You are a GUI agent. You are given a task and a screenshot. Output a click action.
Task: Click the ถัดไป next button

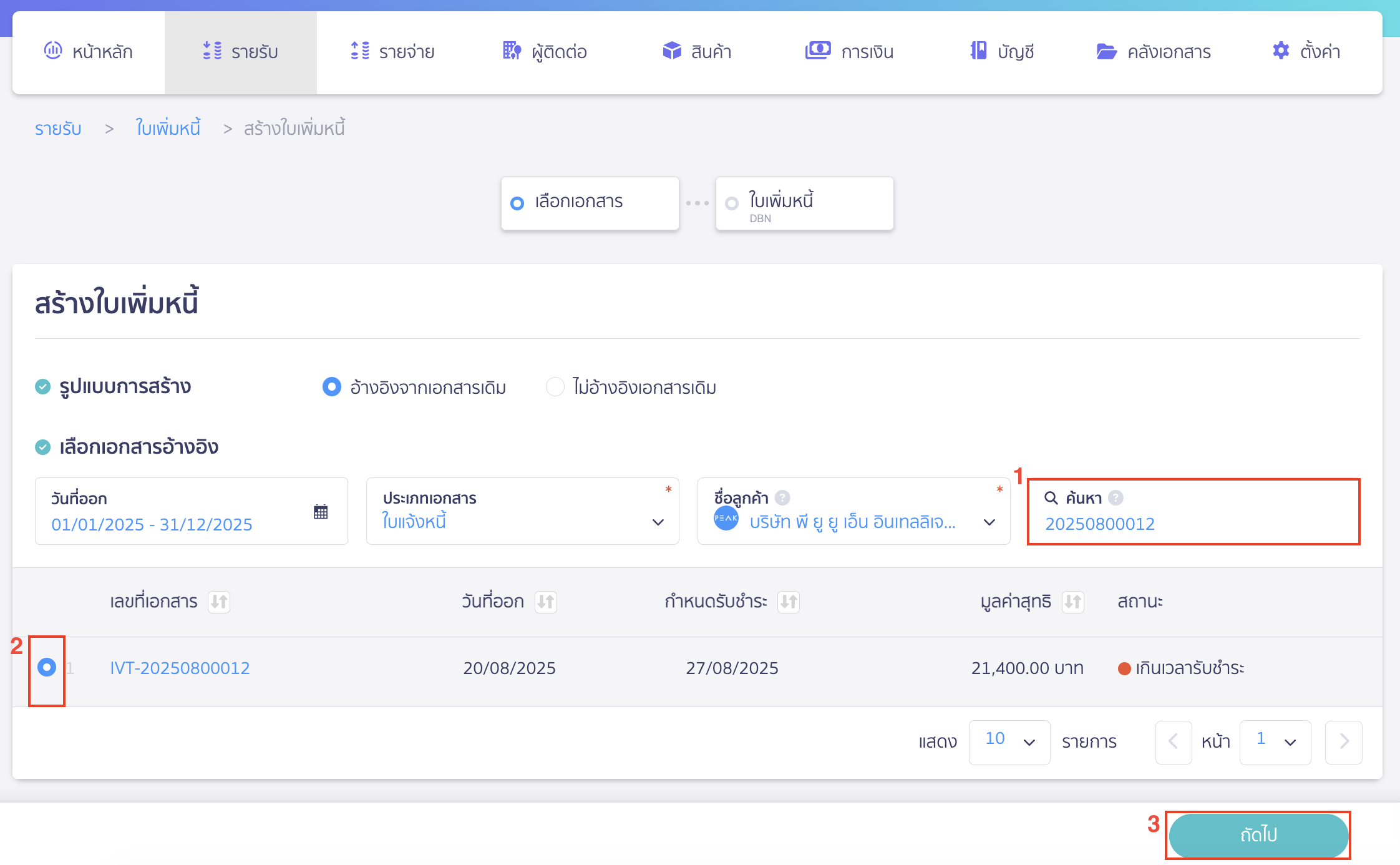1258,834
